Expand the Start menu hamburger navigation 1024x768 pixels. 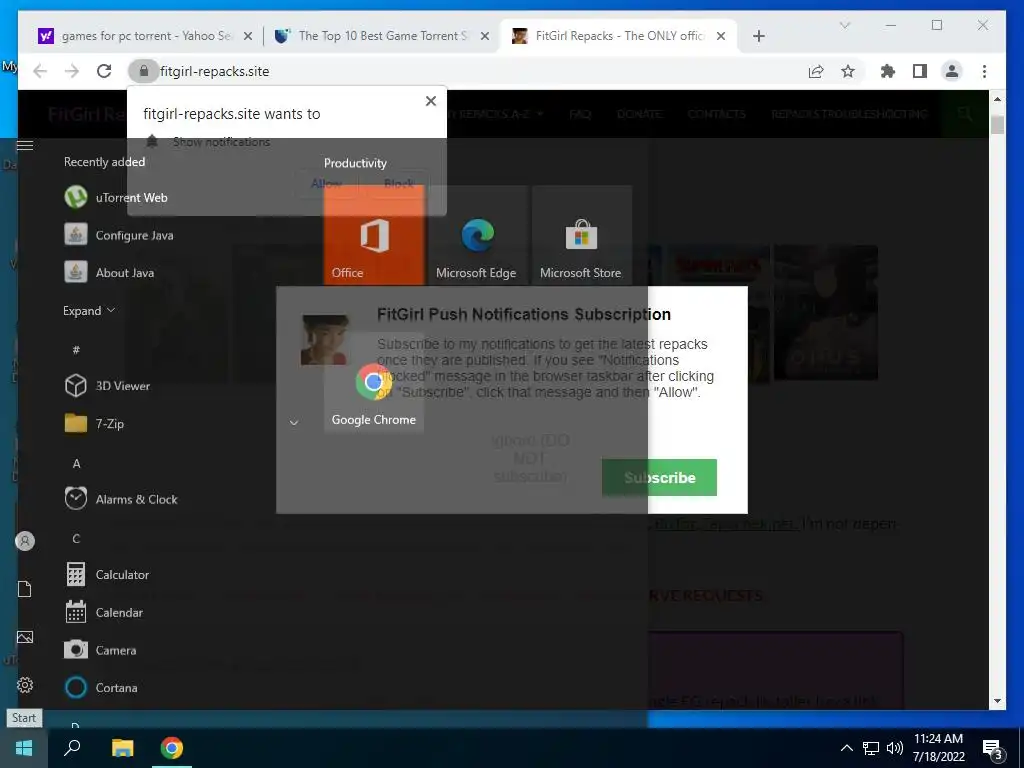click(25, 146)
